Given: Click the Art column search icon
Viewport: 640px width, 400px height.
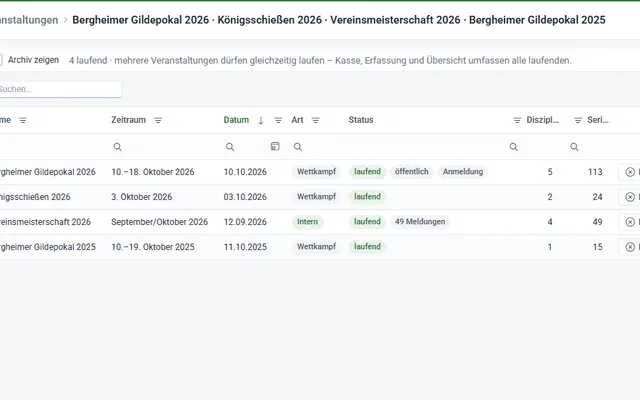Looking at the screenshot, I should 298,147.
